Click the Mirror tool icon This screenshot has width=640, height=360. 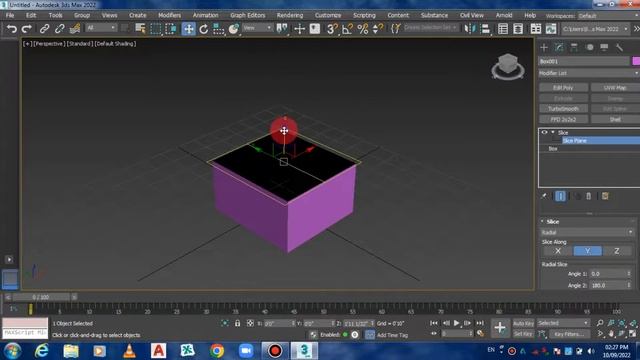pyautogui.click(x=470, y=29)
